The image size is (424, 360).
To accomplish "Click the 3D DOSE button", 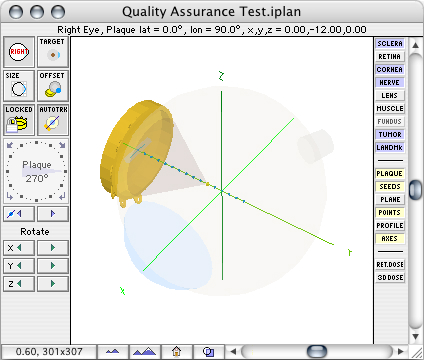I will click(x=390, y=278).
